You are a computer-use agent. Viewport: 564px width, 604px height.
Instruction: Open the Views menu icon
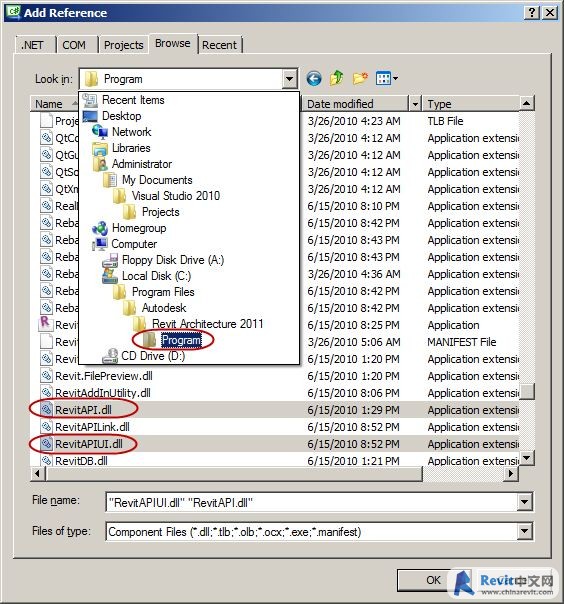387,78
